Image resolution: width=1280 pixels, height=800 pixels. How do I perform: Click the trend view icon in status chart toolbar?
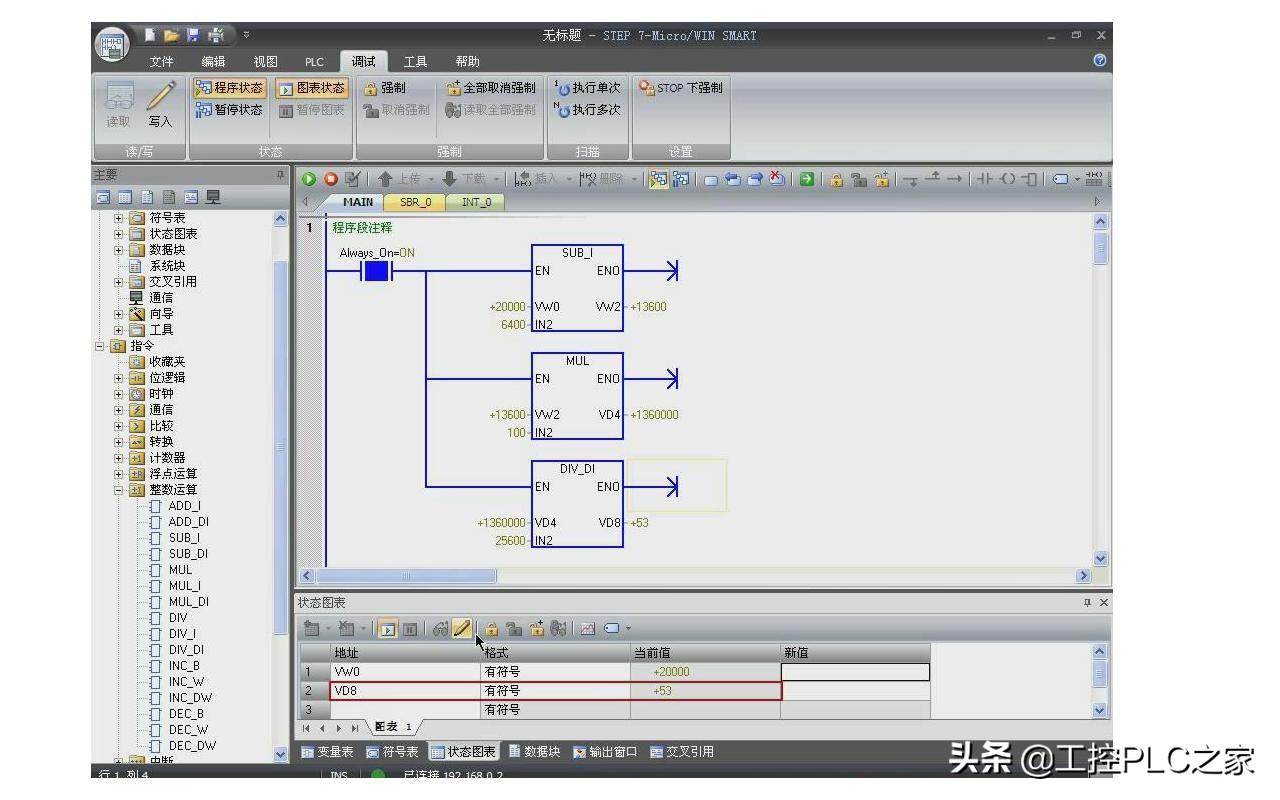coord(588,628)
